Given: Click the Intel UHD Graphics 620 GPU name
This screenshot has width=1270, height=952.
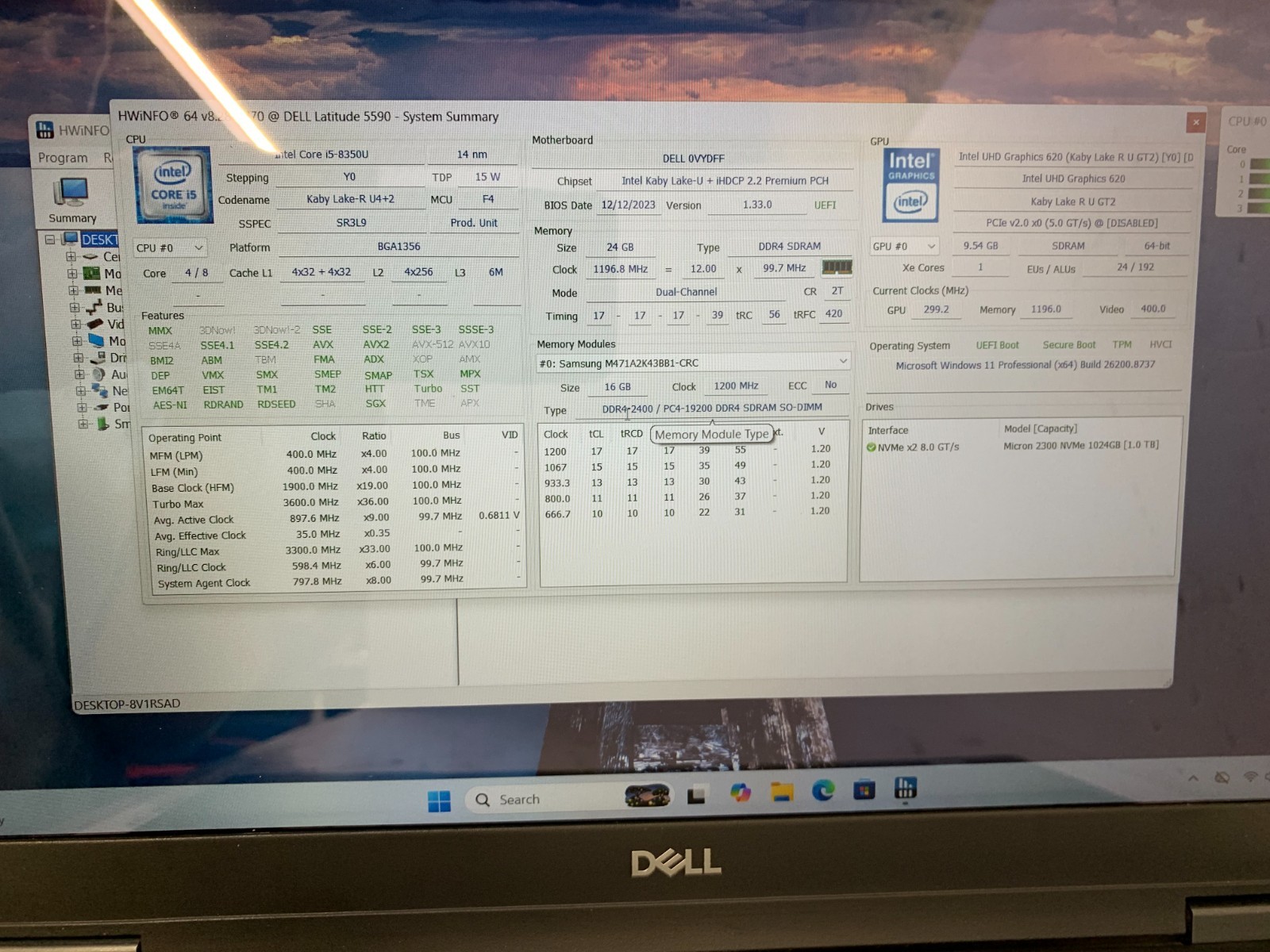Looking at the screenshot, I should [x=1073, y=178].
